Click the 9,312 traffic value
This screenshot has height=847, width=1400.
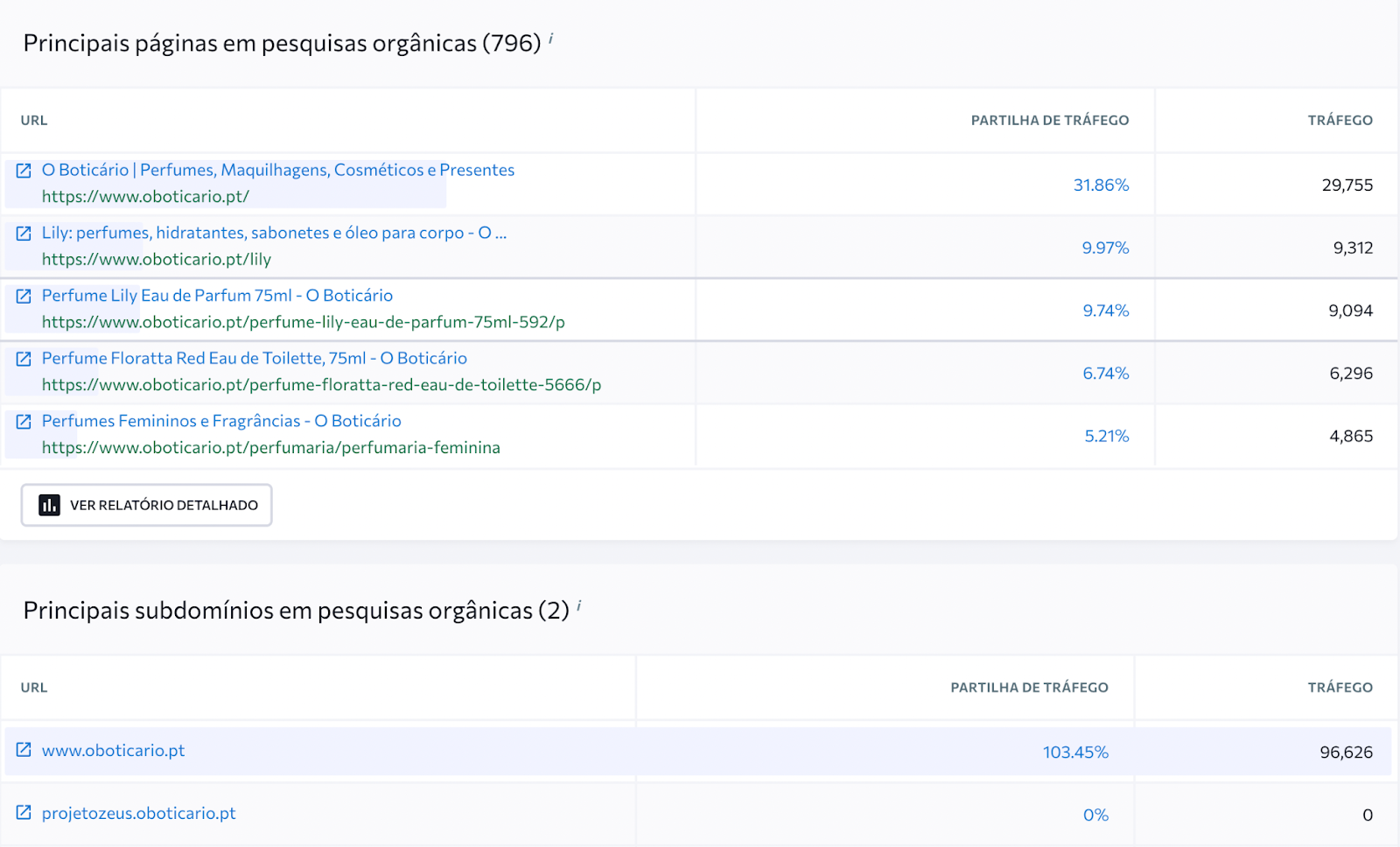pos(1353,248)
